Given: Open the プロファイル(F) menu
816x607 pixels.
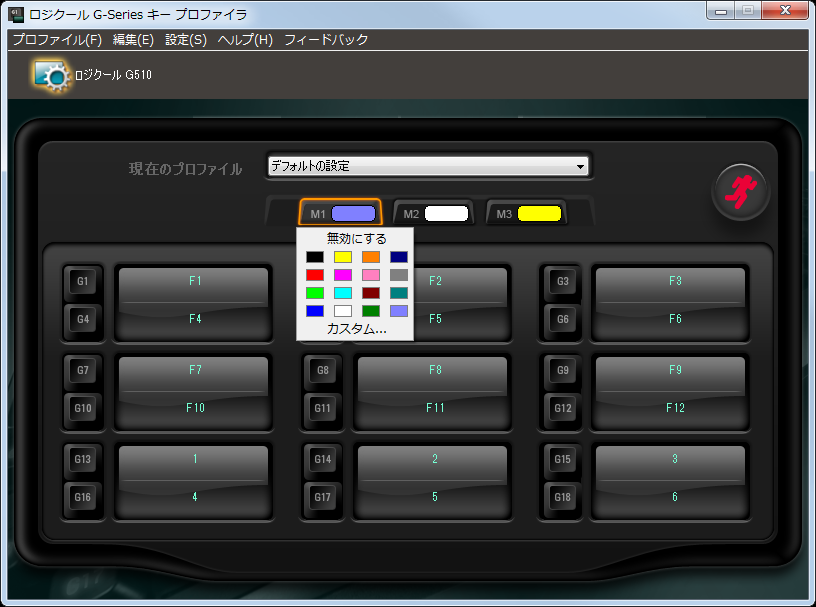Looking at the screenshot, I should (57, 40).
